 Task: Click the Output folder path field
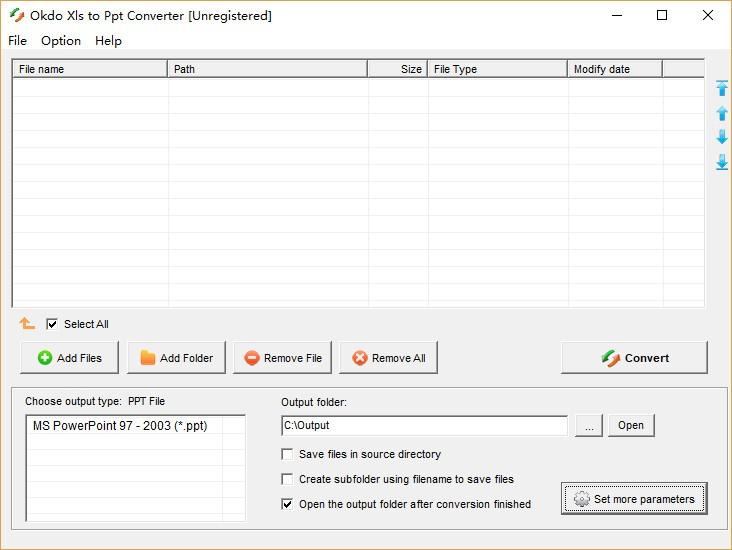[424, 425]
